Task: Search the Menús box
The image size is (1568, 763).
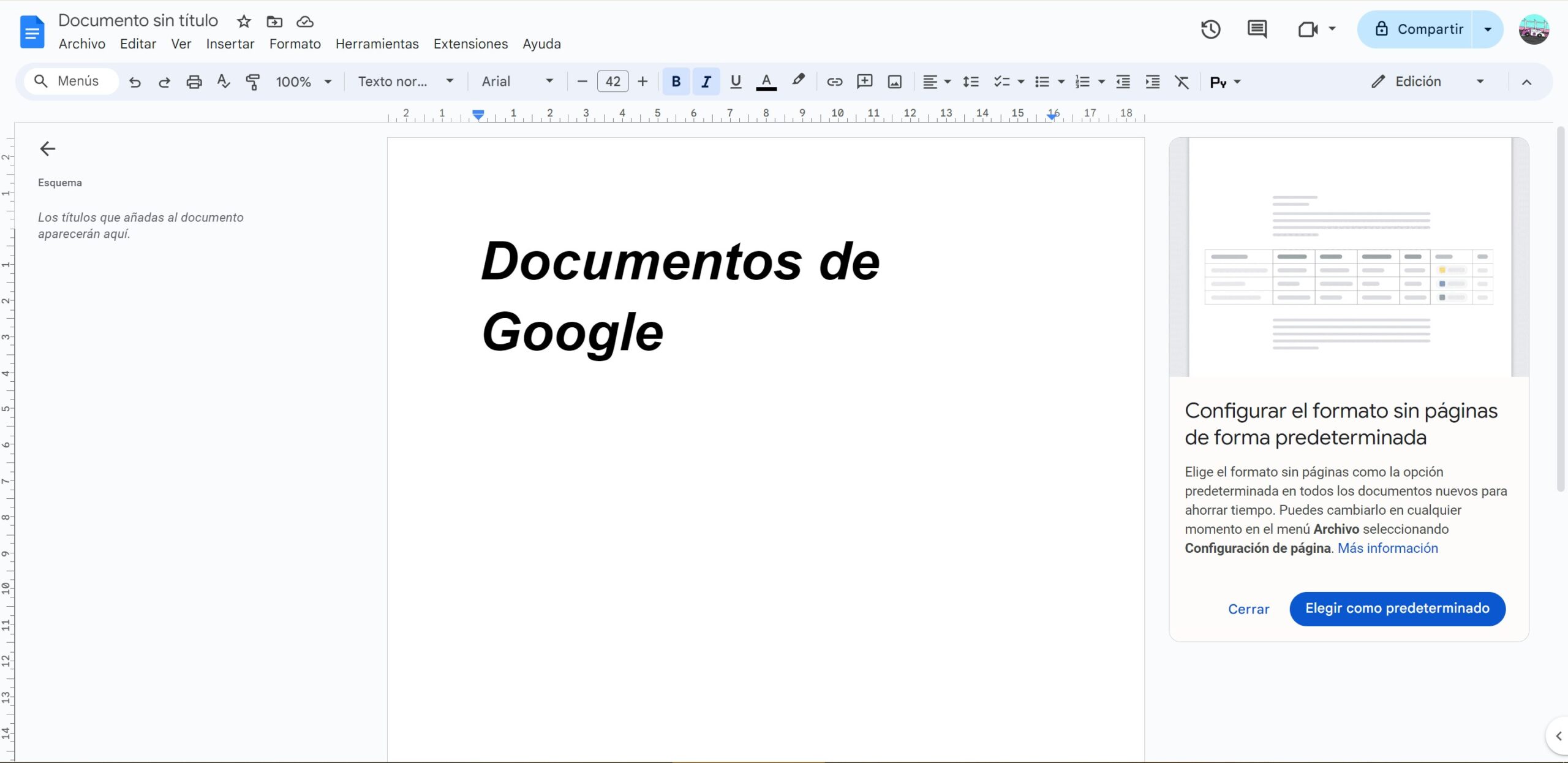Action: click(x=72, y=82)
